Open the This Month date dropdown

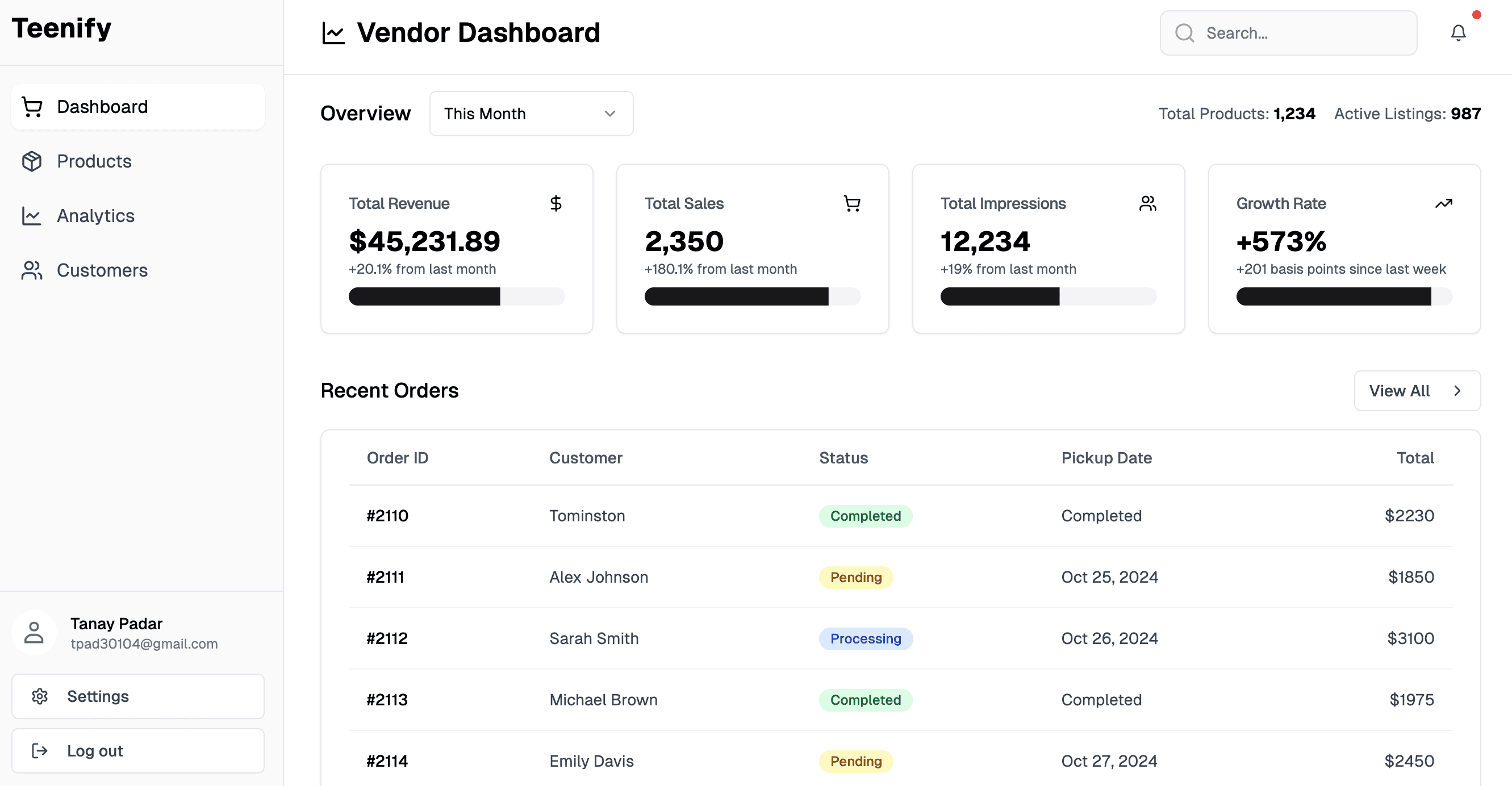[x=530, y=113]
